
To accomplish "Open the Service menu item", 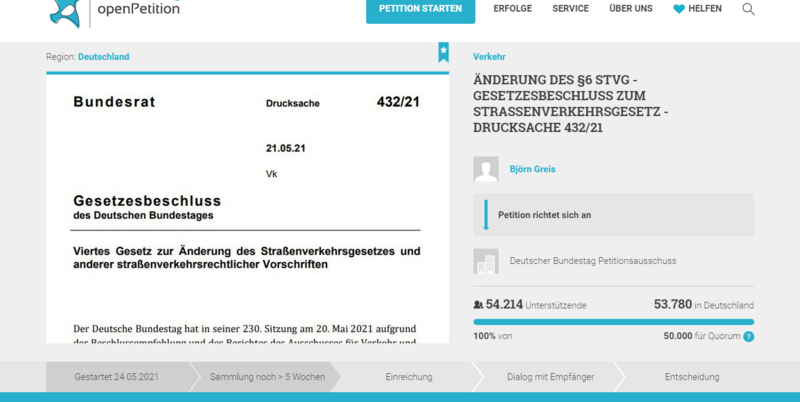I will (x=570, y=9).
